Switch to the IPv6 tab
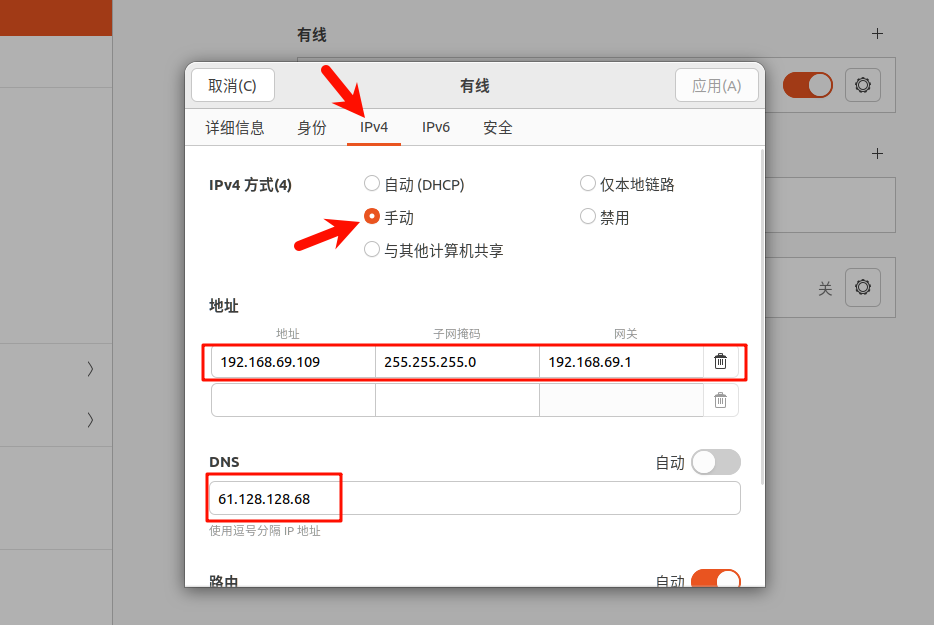Viewport: 934px width, 625px height. [436, 128]
